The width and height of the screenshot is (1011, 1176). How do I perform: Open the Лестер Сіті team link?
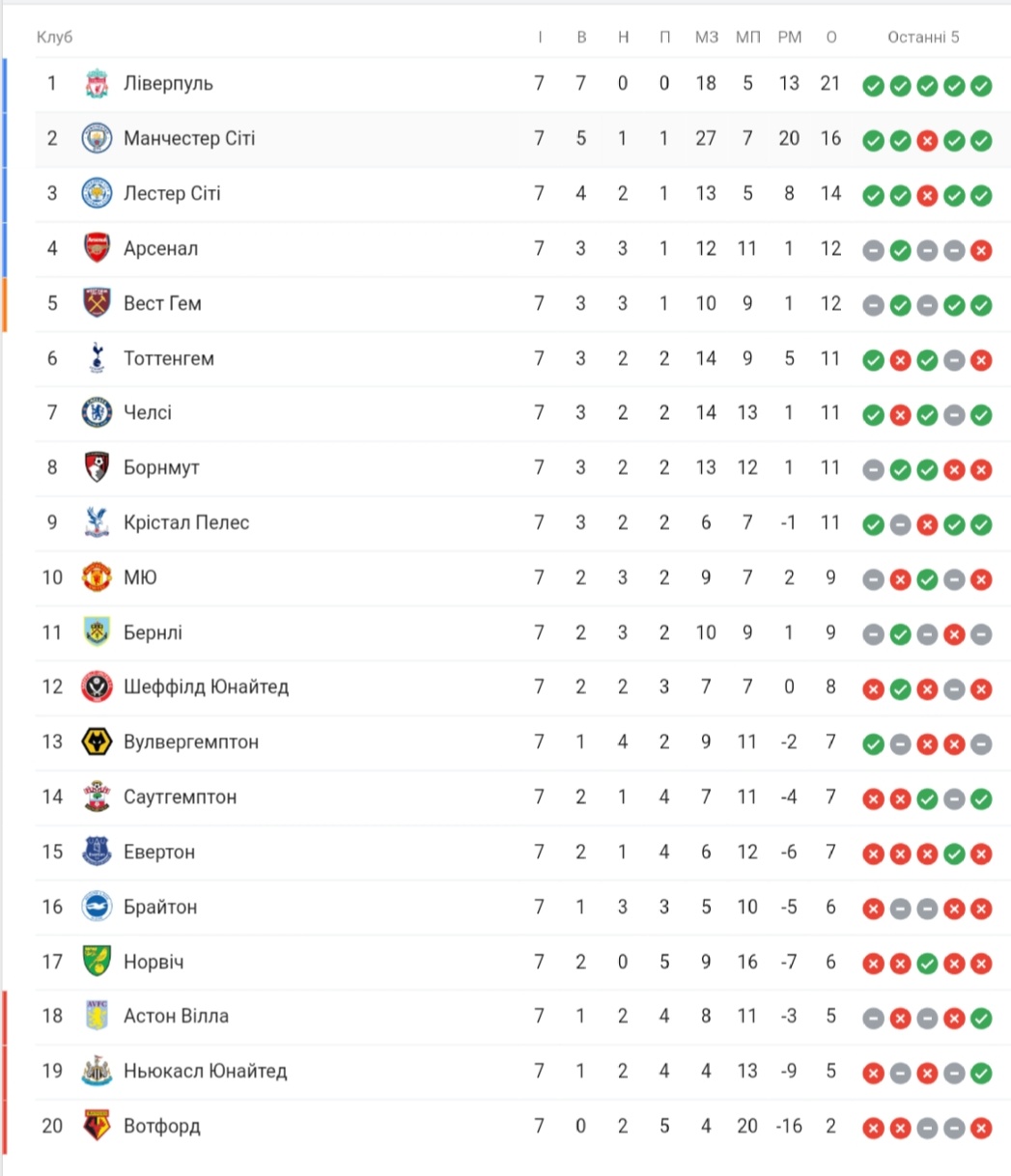pyautogui.click(x=172, y=193)
